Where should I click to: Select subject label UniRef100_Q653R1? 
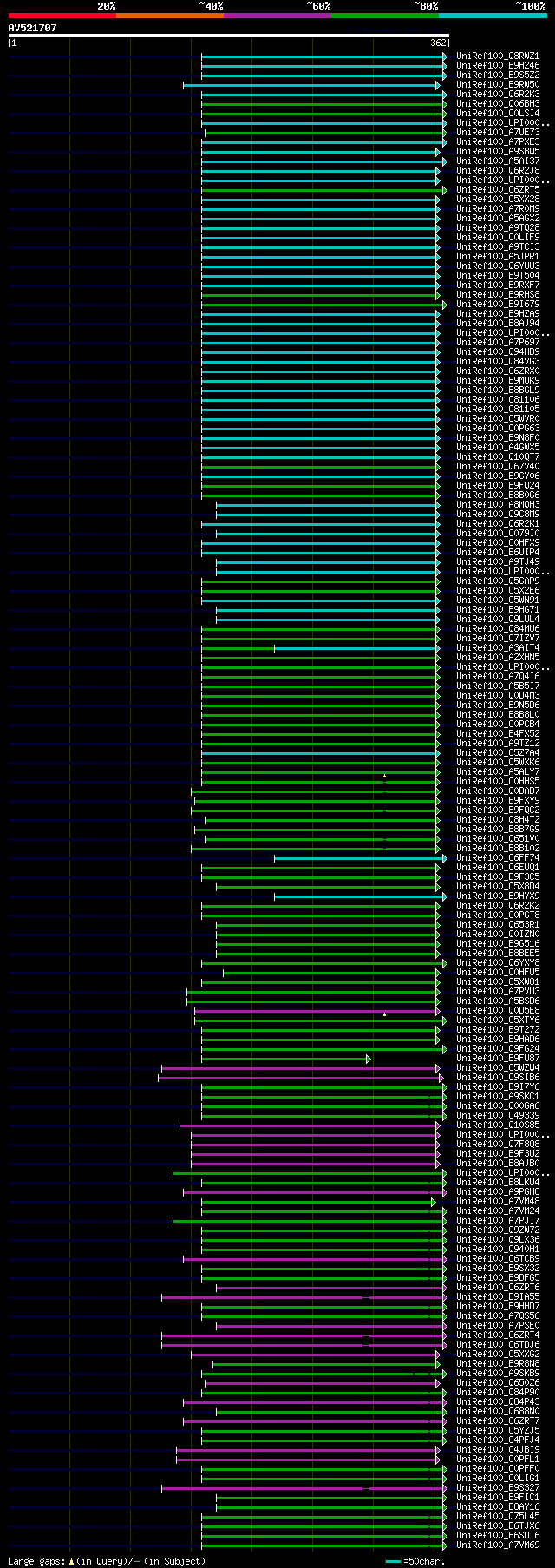[498, 924]
